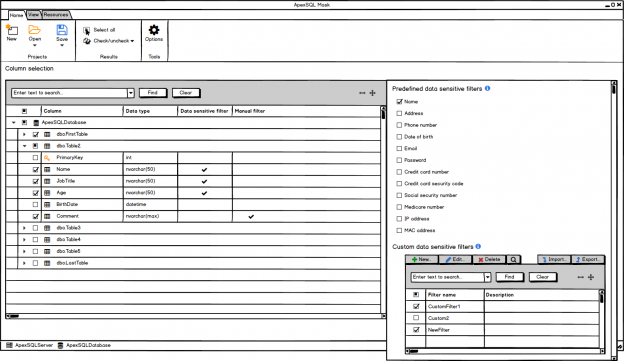Image resolution: width=624 pixels, height=361 pixels.
Task: Click the Comment column icon
Action: [47, 216]
